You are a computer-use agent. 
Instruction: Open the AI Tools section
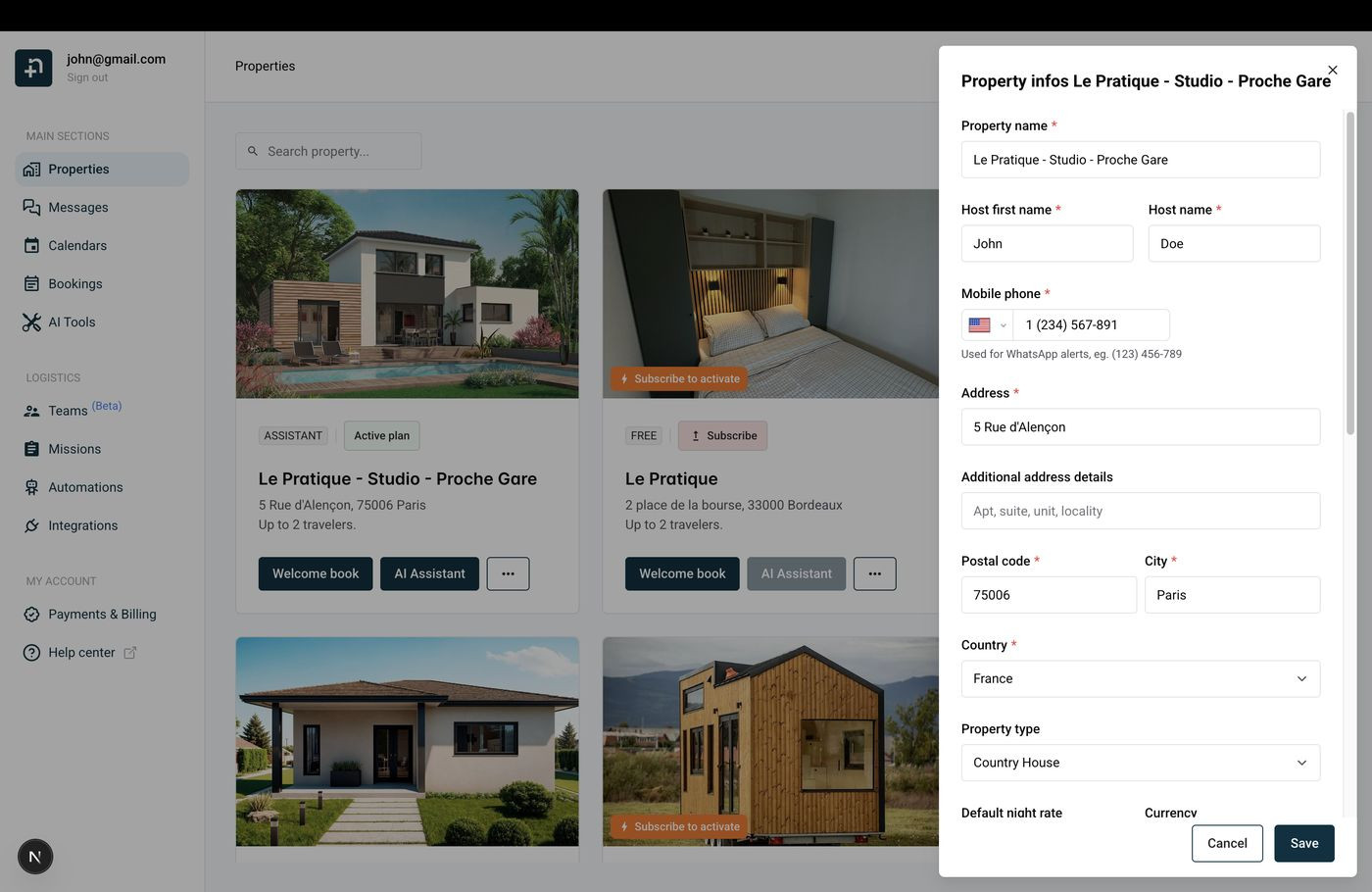click(72, 322)
